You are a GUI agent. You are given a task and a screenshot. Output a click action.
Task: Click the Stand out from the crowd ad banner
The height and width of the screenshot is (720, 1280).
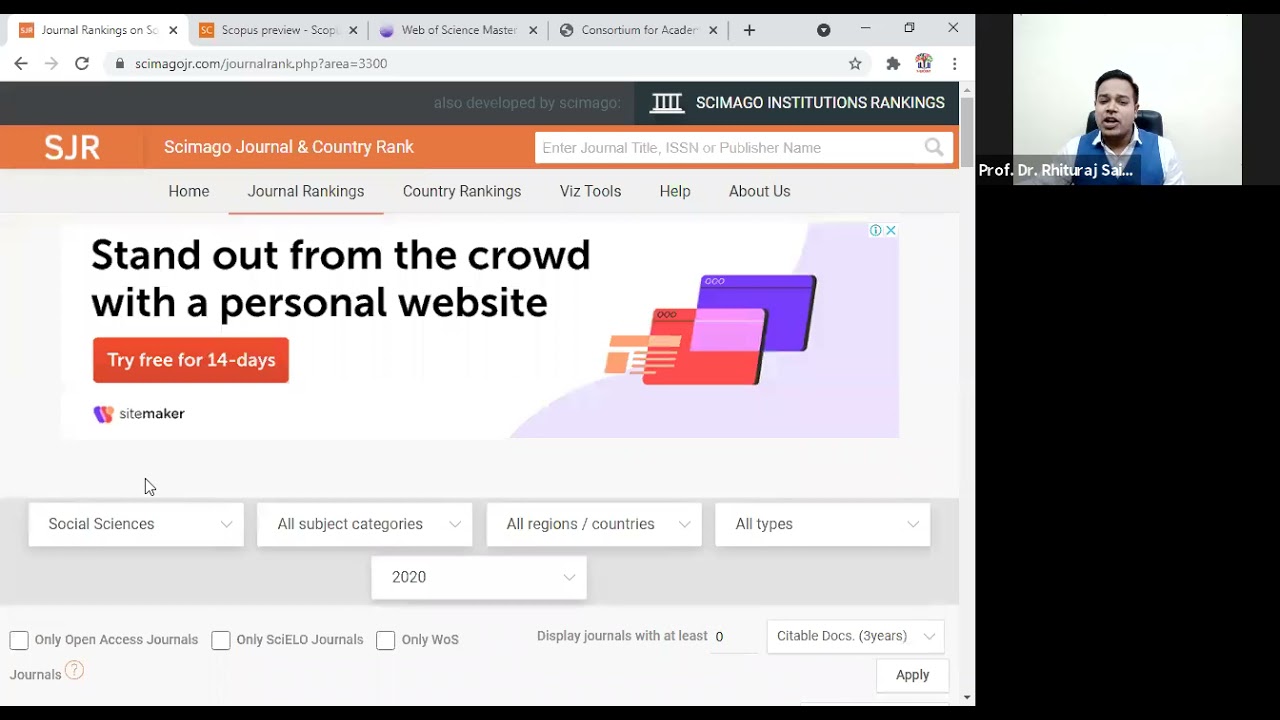tap(480, 330)
